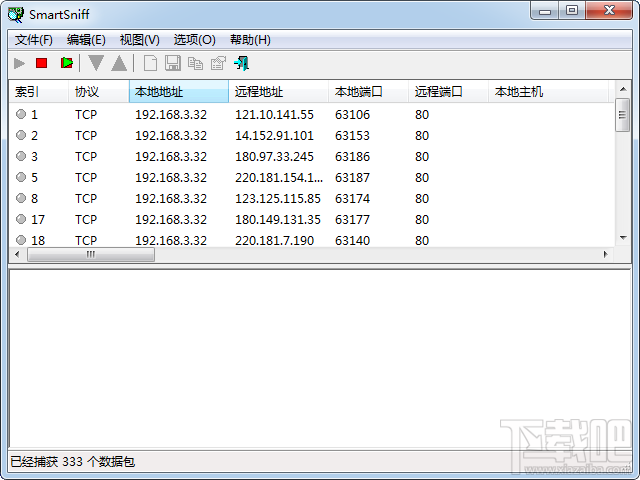Click the vertical scrollbar up arrow
The width and height of the screenshot is (640, 480).
pyautogui.click(x=623, y=89)
